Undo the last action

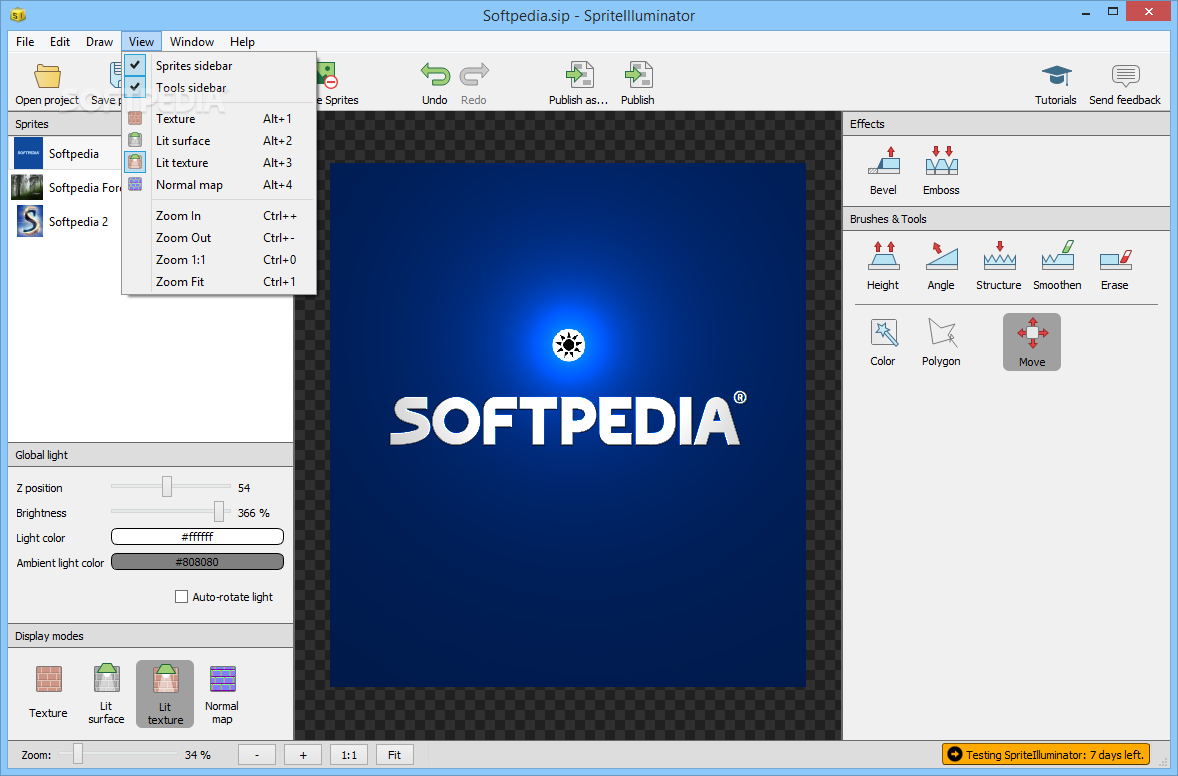point(434,83)
